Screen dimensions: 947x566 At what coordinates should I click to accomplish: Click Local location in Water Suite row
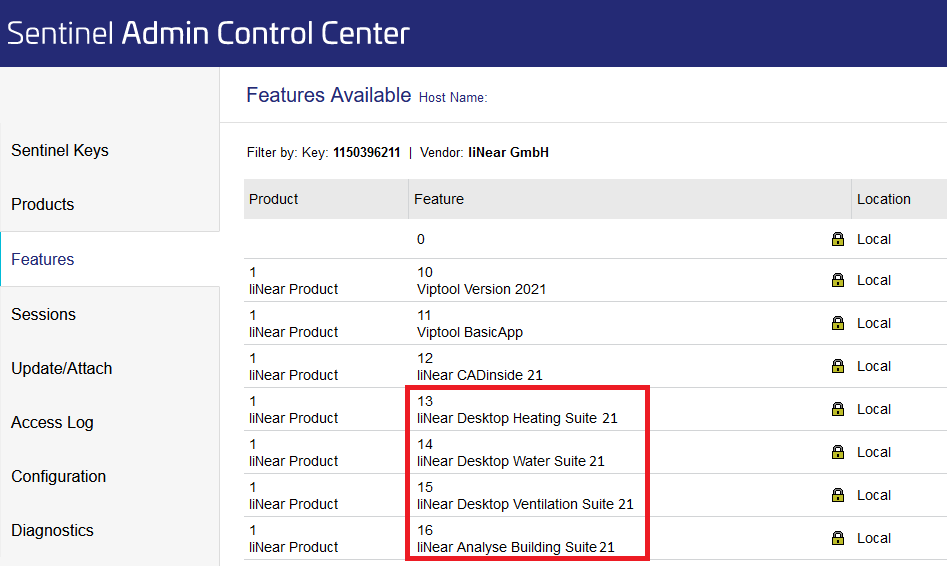click(874, 452)
